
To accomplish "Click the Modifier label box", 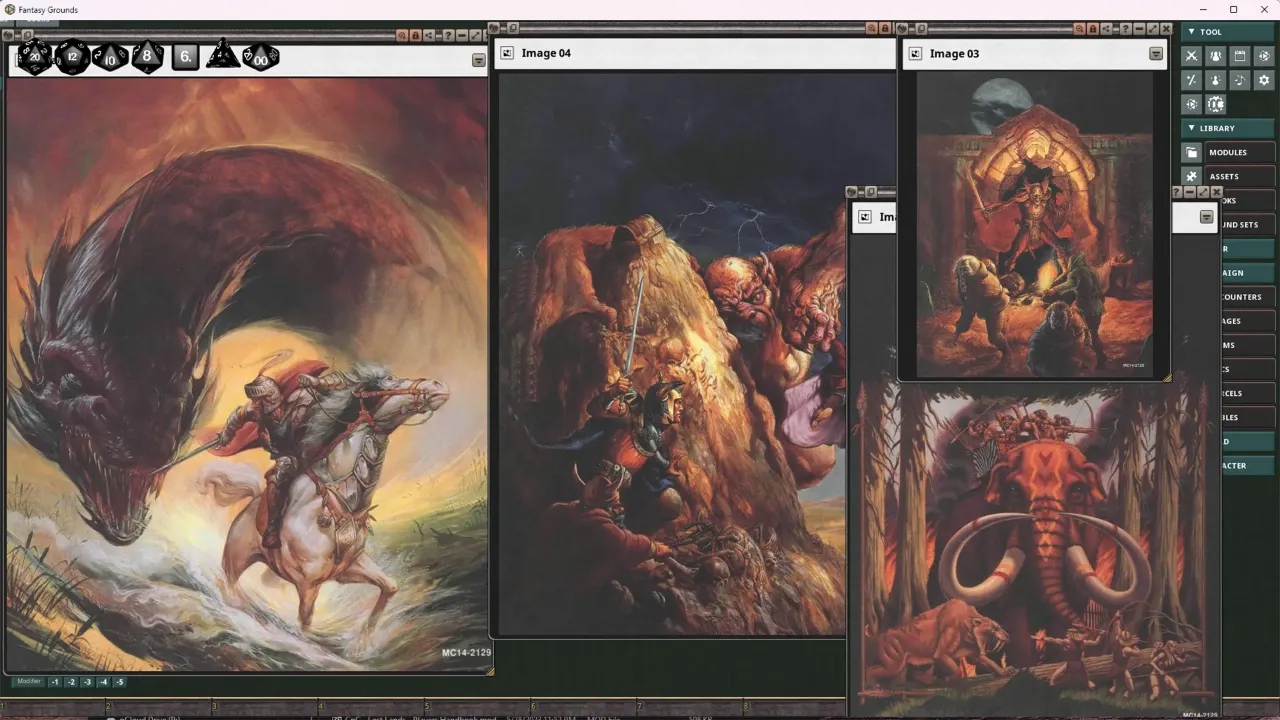I will (29, 682).
